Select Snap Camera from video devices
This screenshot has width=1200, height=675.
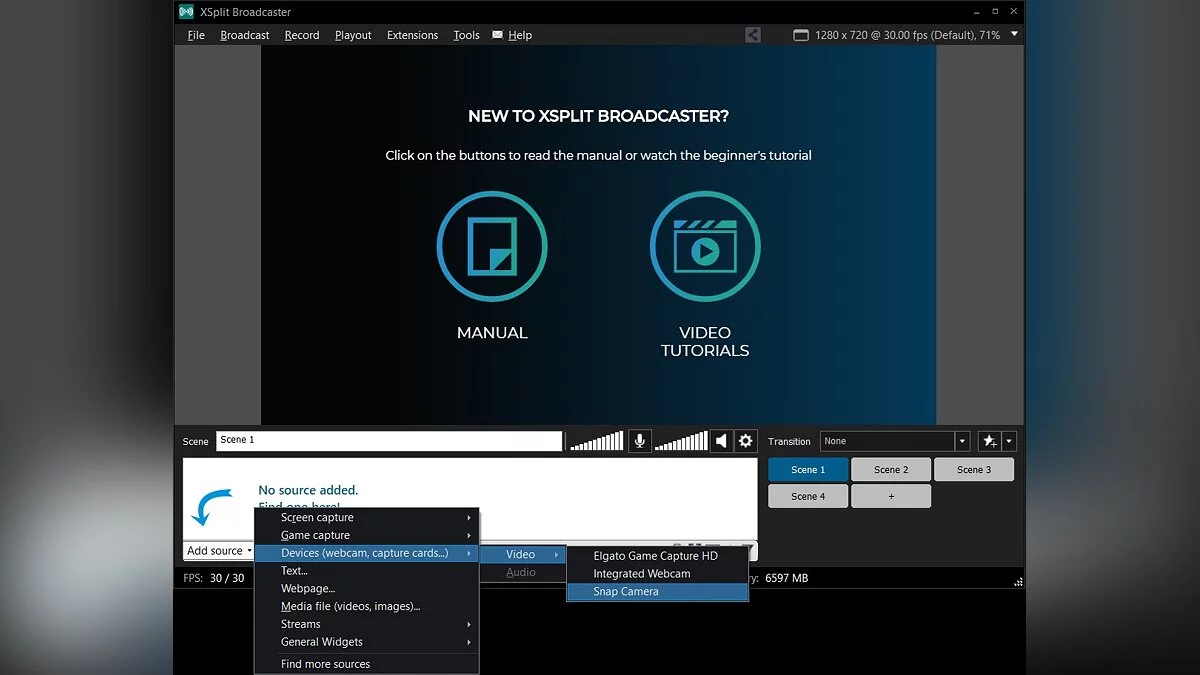click(x=626, y=592)
